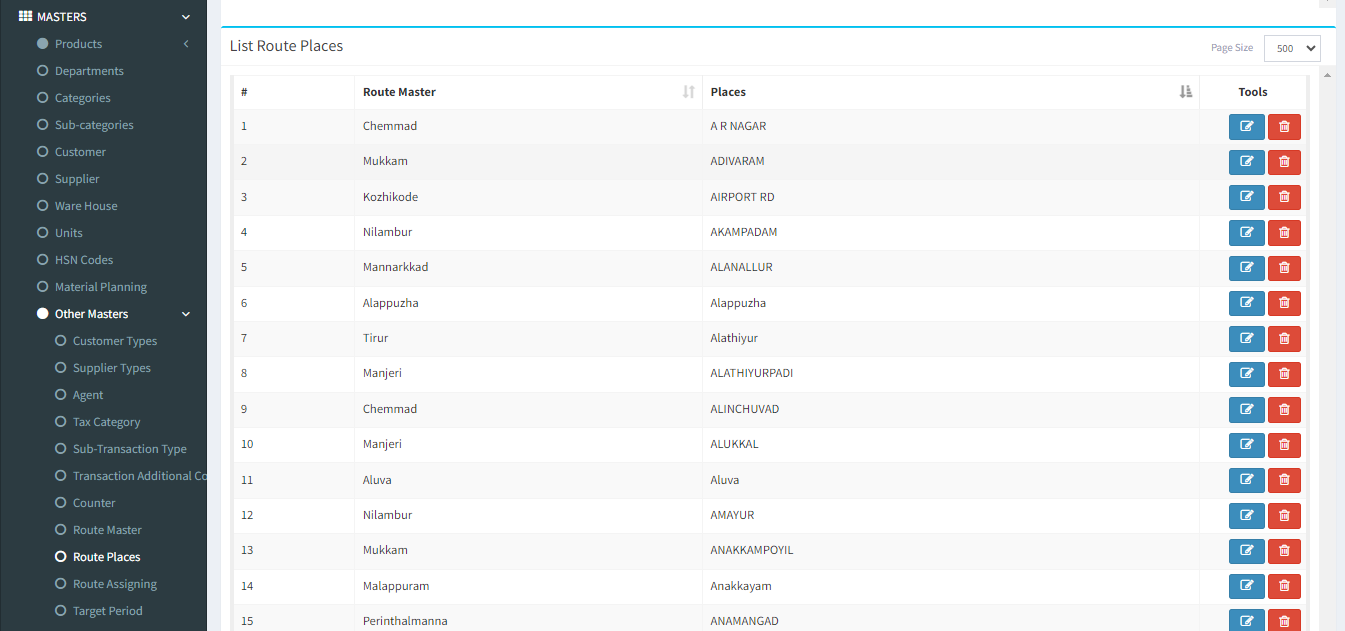Open the Customer master

click(80, 152)
